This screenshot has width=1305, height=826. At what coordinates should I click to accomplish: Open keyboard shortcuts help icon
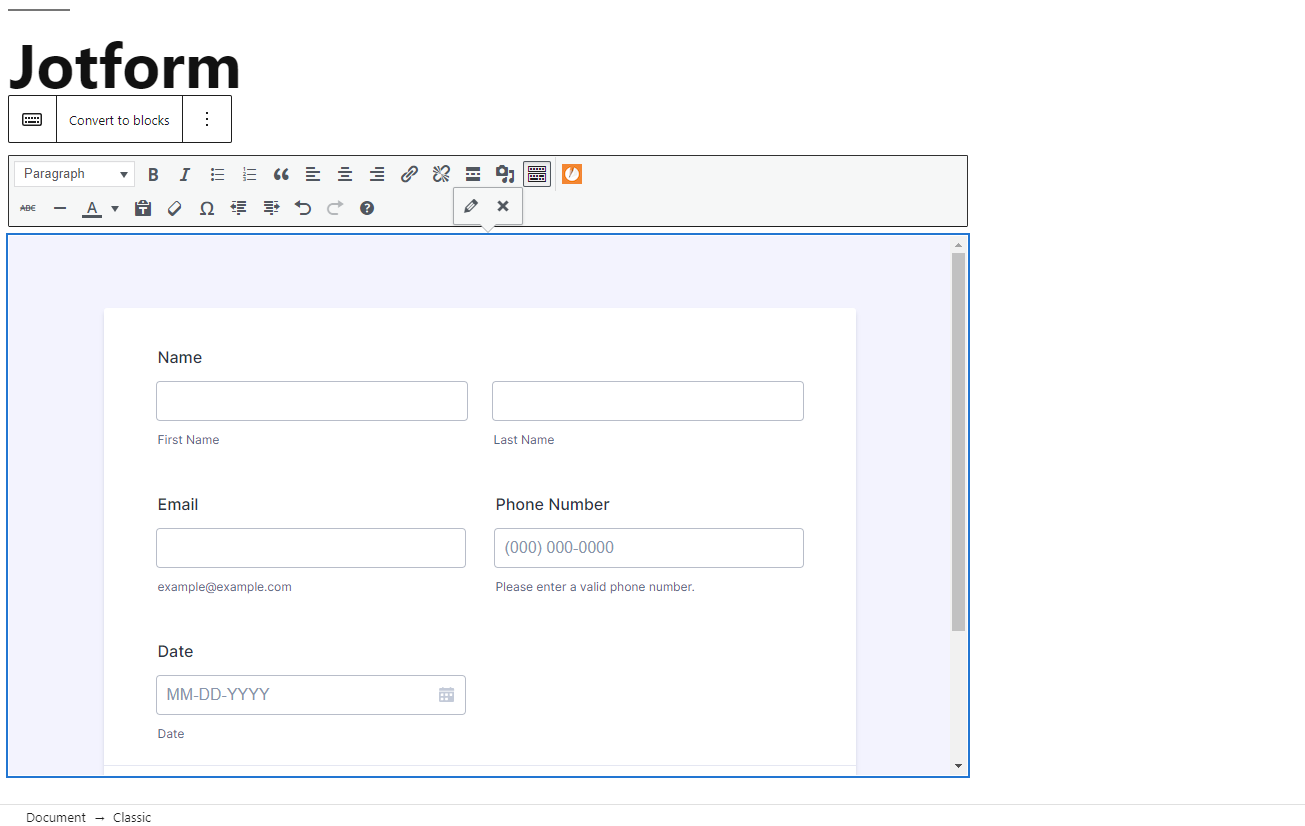point(367,208)
